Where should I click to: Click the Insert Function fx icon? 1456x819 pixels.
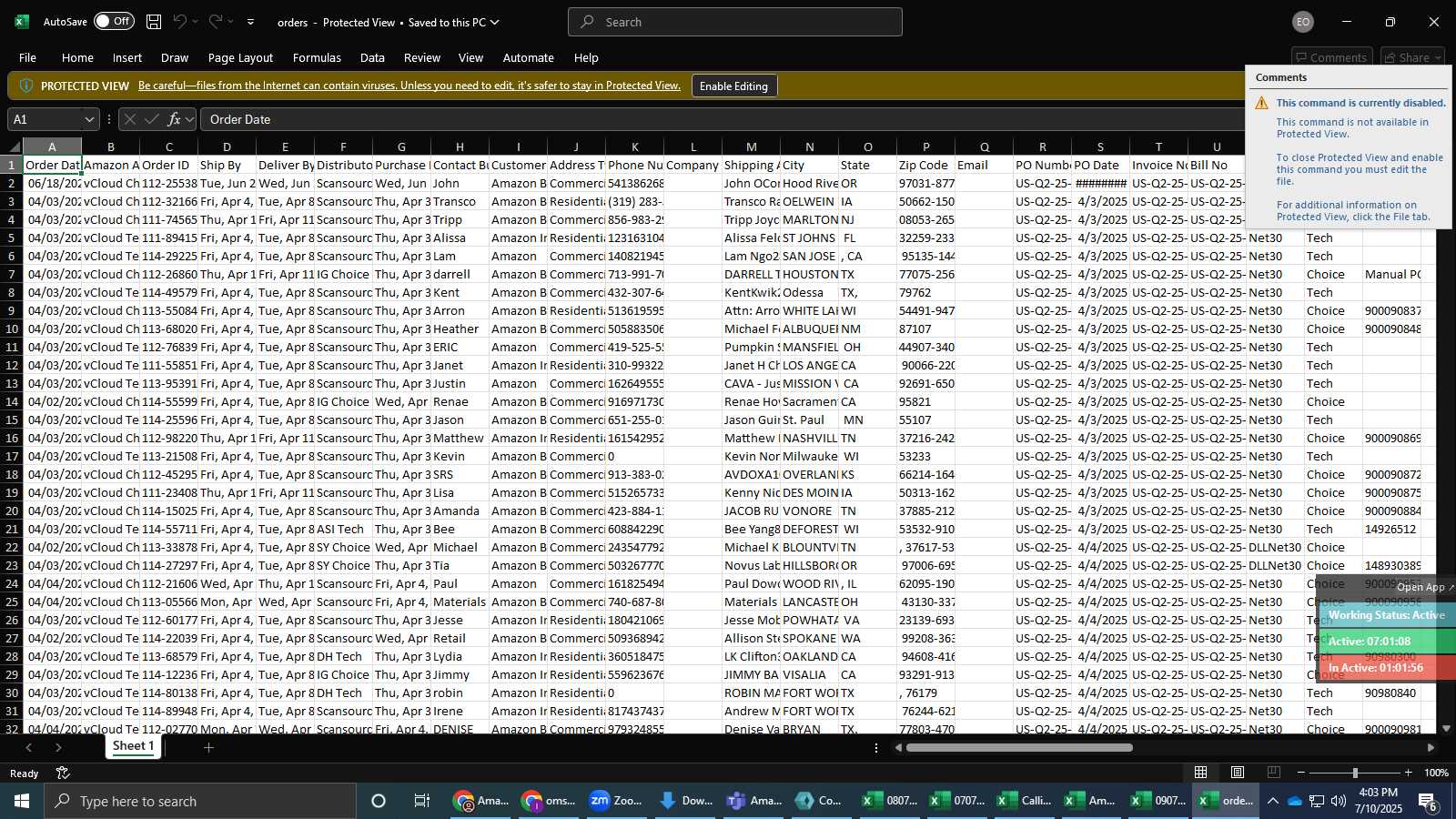[x=174, y=119]
